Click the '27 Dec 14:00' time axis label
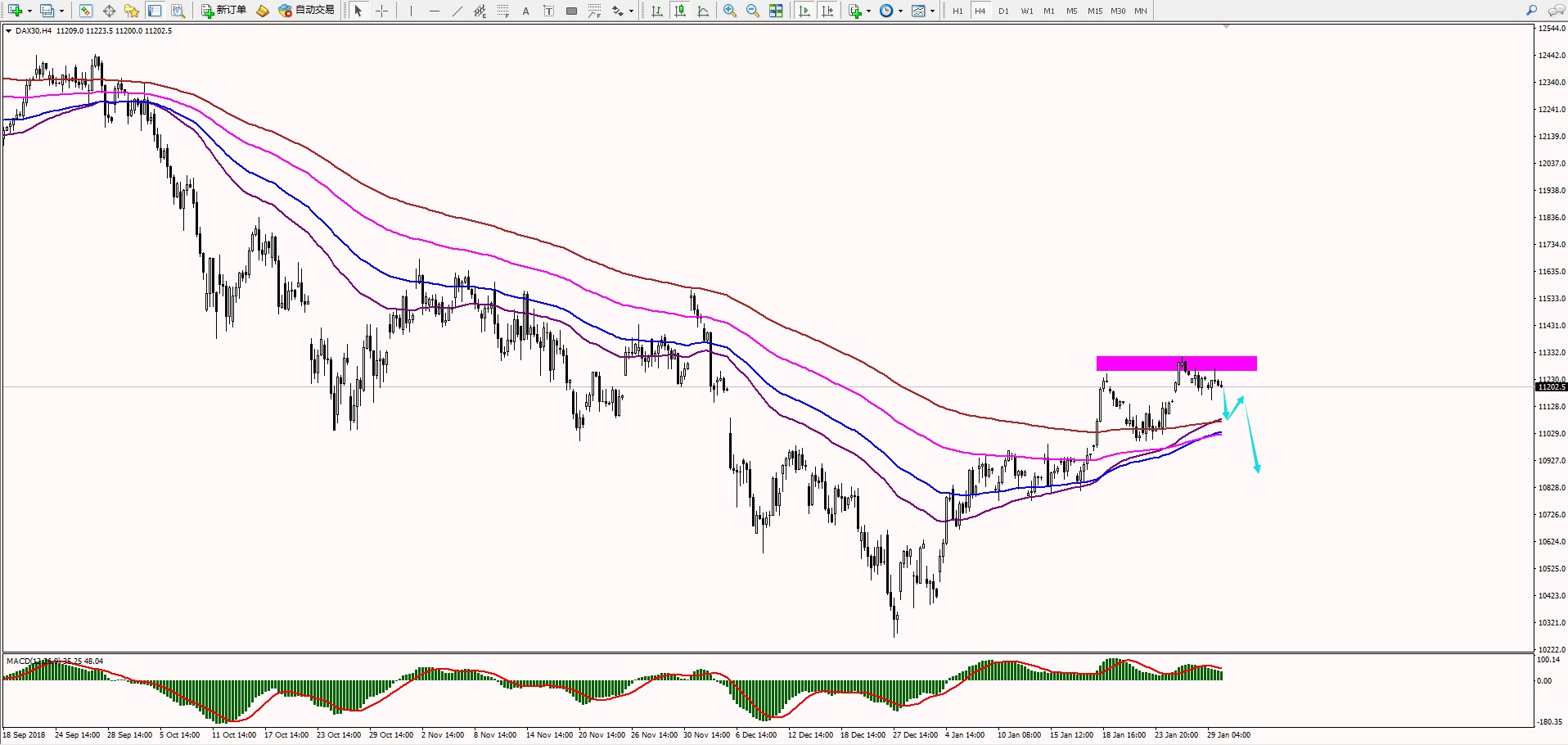The width and height of the screenshot is (1568, 745). point(915,734)
